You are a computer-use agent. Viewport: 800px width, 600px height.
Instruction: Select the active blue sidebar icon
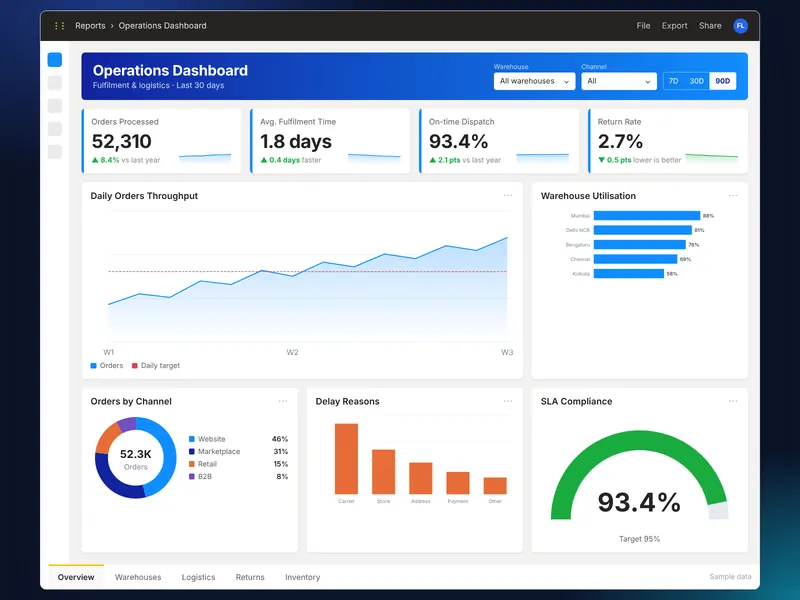55,60
